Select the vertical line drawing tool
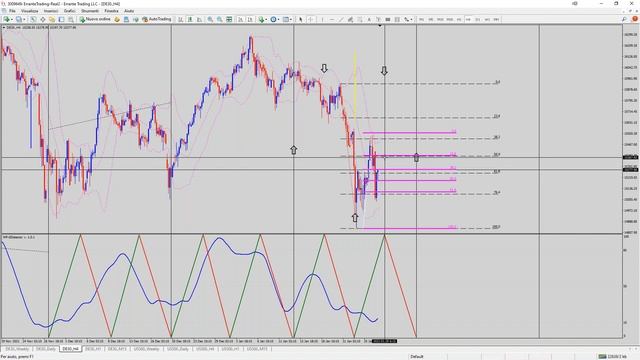640x360 pixels. [x=322, y=19]
